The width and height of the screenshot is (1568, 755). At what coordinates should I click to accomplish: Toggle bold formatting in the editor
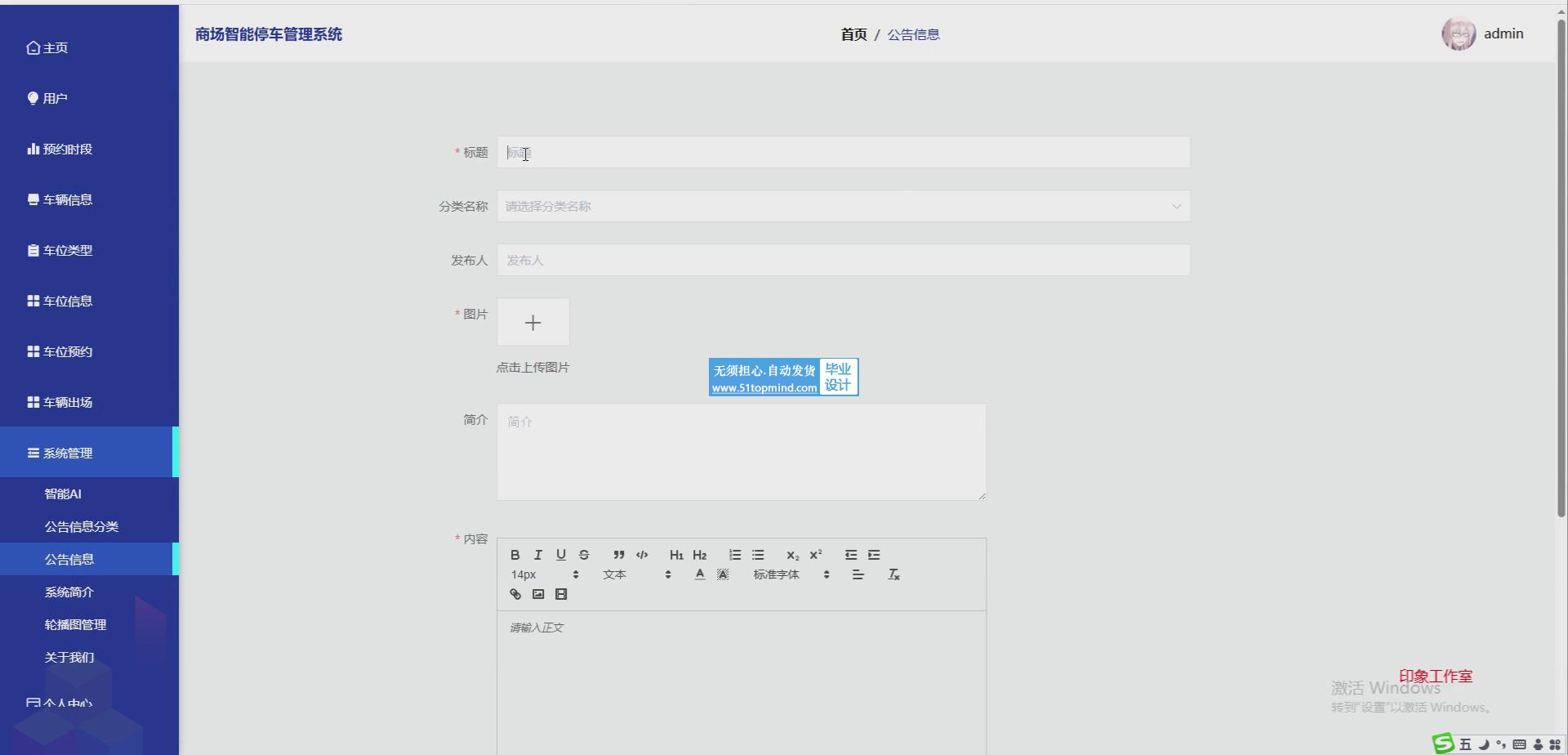point(515,555)
